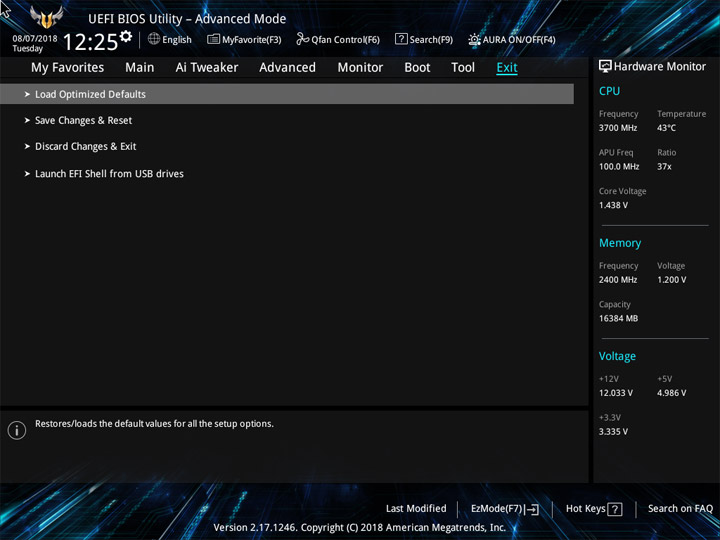Click the gear icon next to the clock

tap(125, 36)
